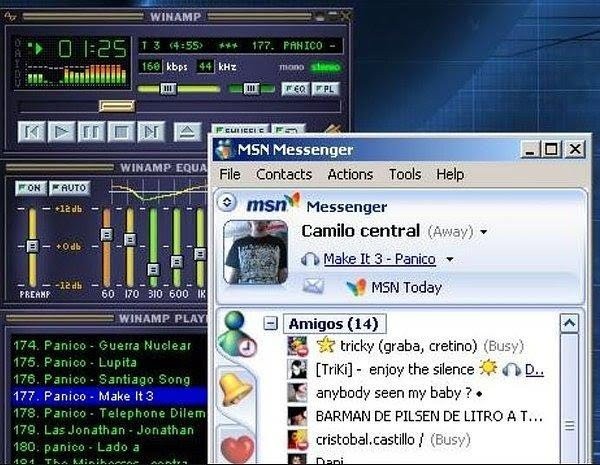Click the msn butterfly logo
Screen dimensions: 600x465
tap(273, 203)
